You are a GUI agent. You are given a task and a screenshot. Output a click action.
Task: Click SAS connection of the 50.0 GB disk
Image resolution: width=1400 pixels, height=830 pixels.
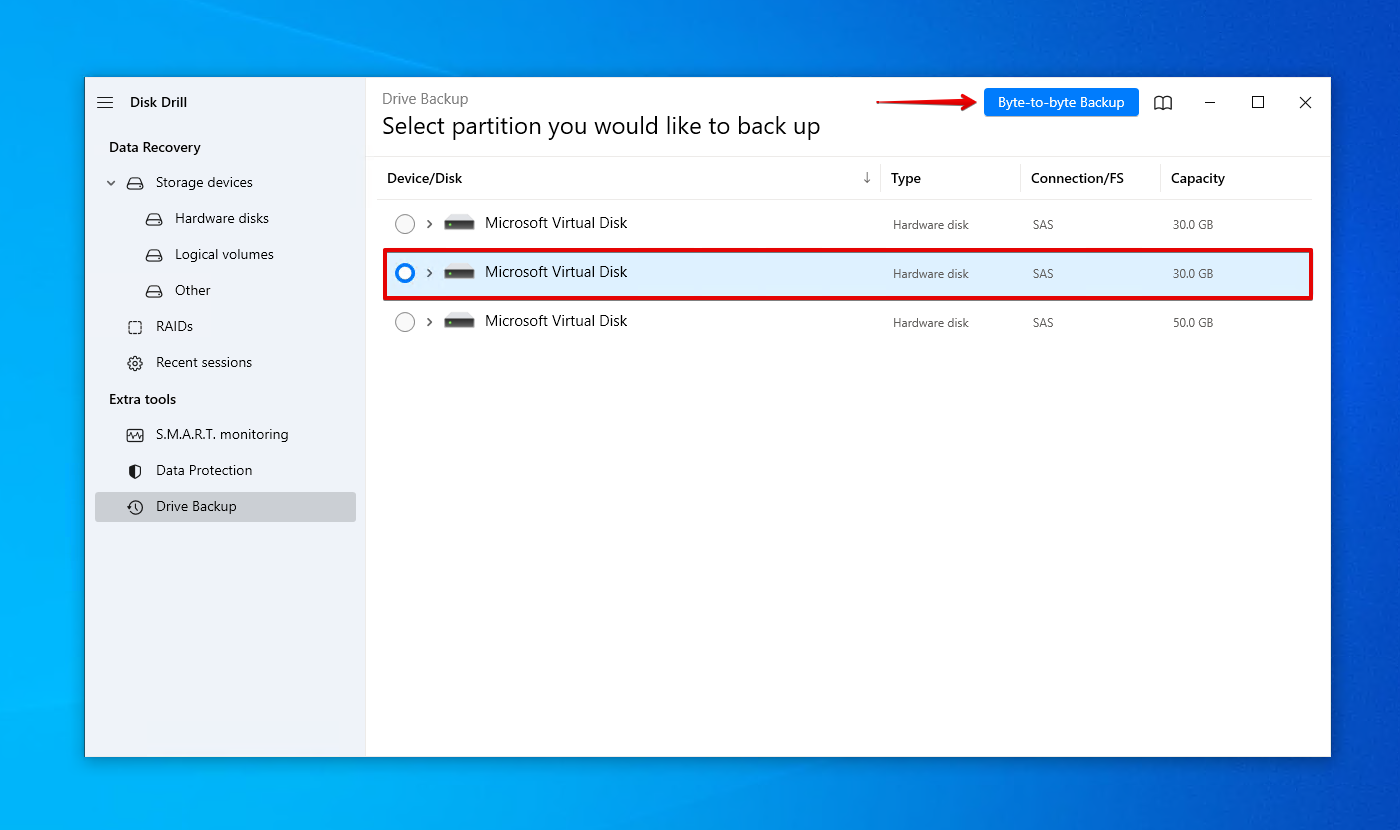1043,323
